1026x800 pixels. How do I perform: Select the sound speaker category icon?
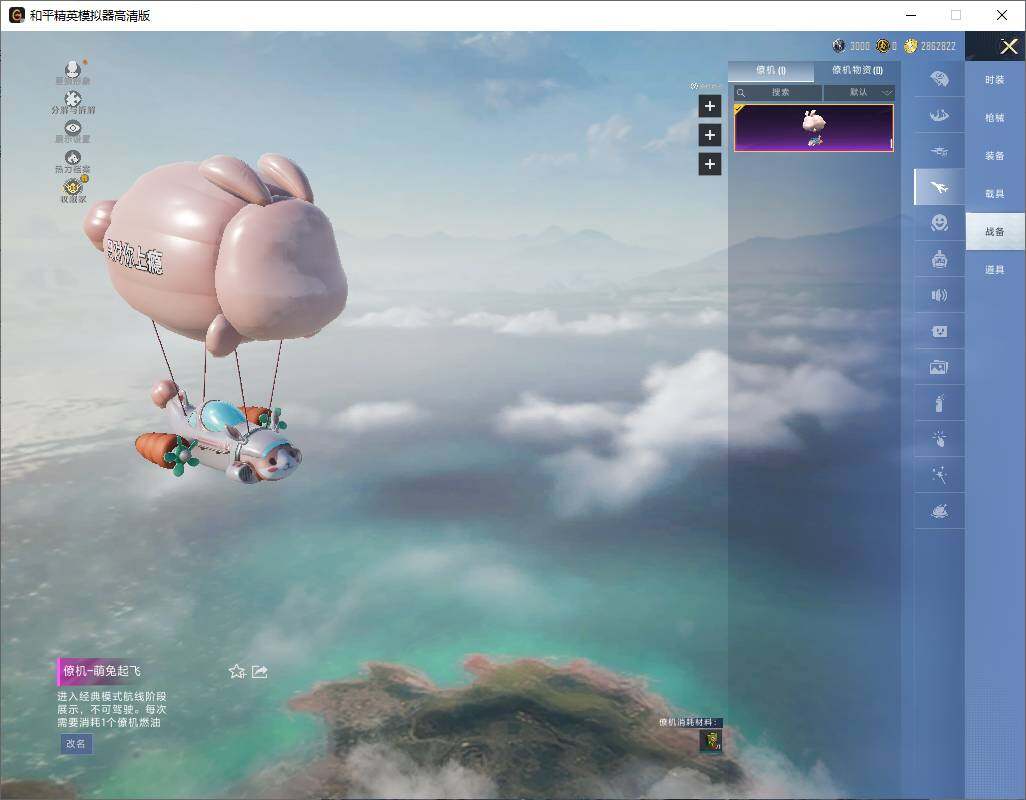(939, 295)
